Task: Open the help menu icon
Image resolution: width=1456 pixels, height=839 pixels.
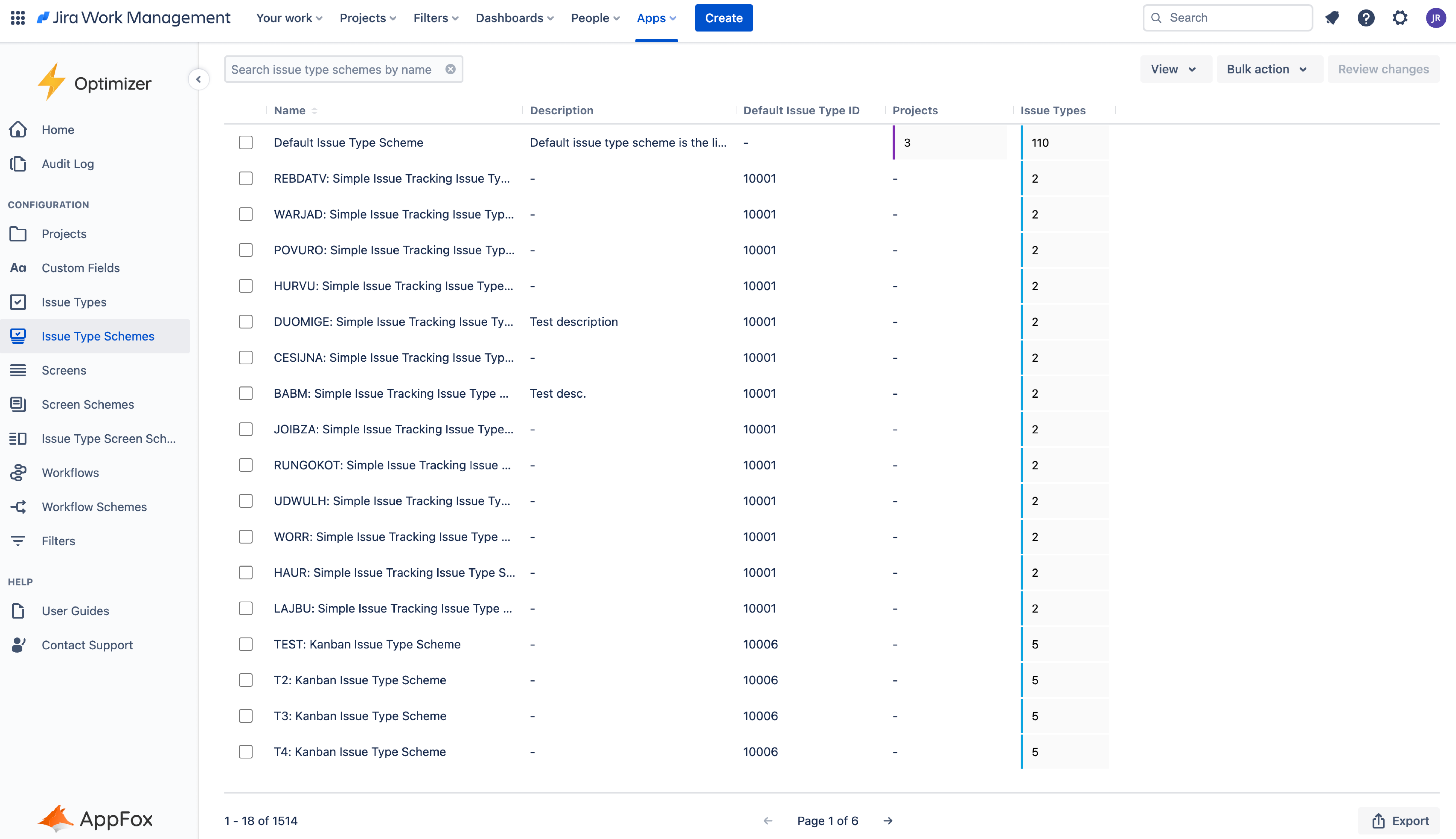Action: [1366, 18]
